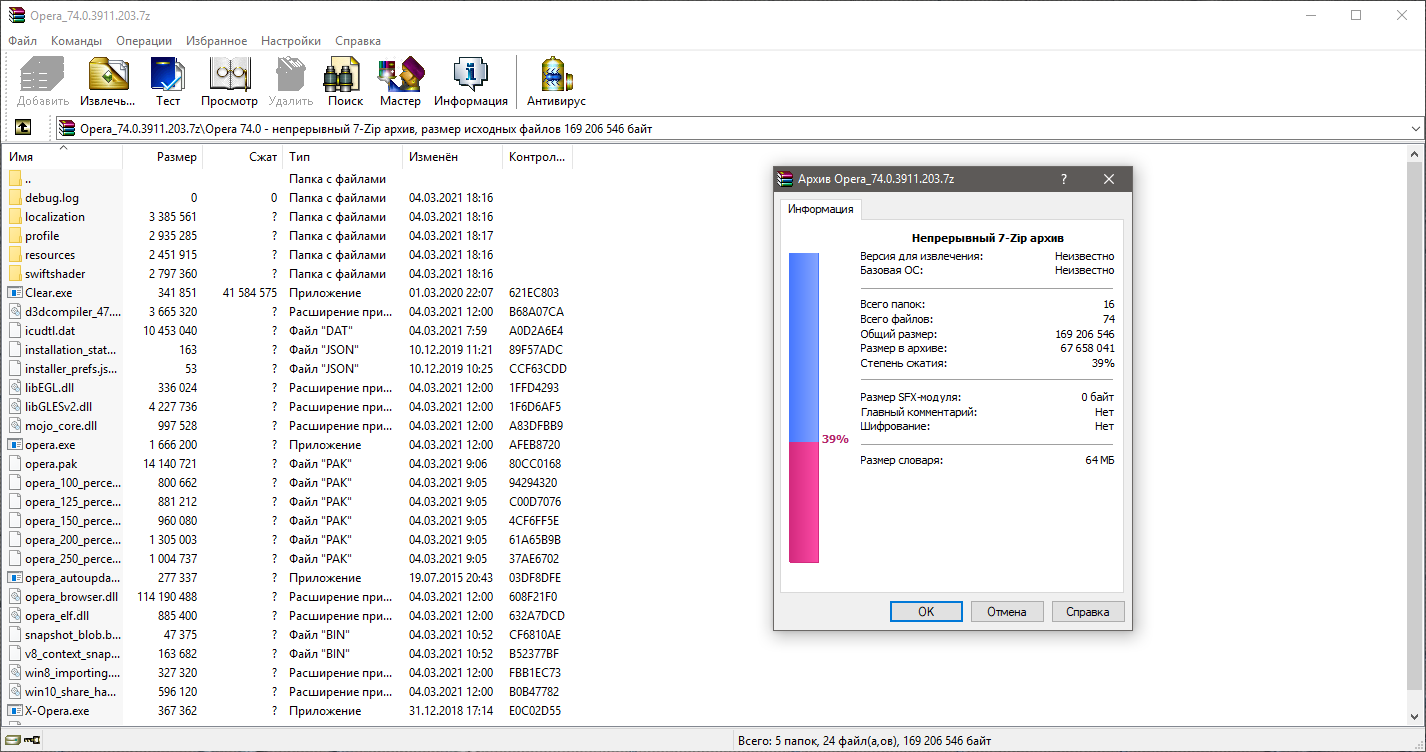1426x752 pixels.
Task: Sort list by the Размер column header
Action: click(x=177, y=157)
